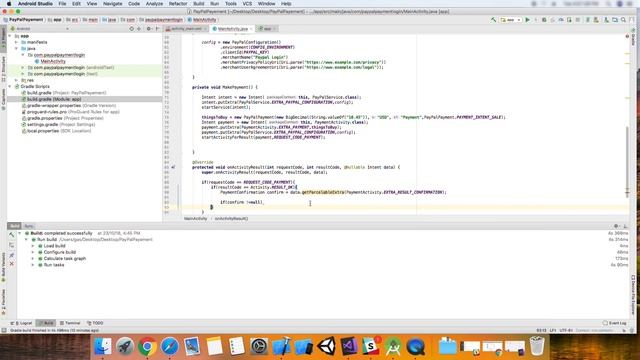
Task: Click the override gutter icon beside onActivityResult
Action: pyautogui.click(x=173, y=167)
